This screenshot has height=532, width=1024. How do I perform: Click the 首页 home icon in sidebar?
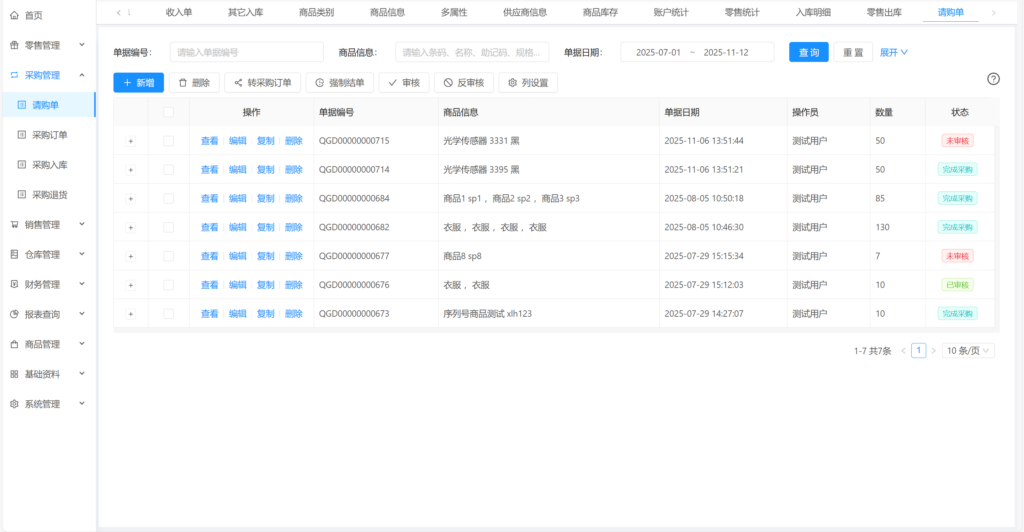pos(14,15)
